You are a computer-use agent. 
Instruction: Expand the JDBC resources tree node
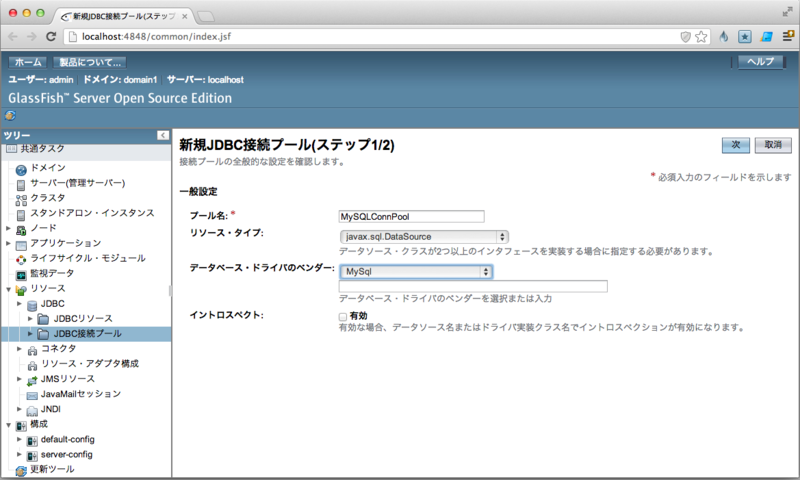[31, 318]
